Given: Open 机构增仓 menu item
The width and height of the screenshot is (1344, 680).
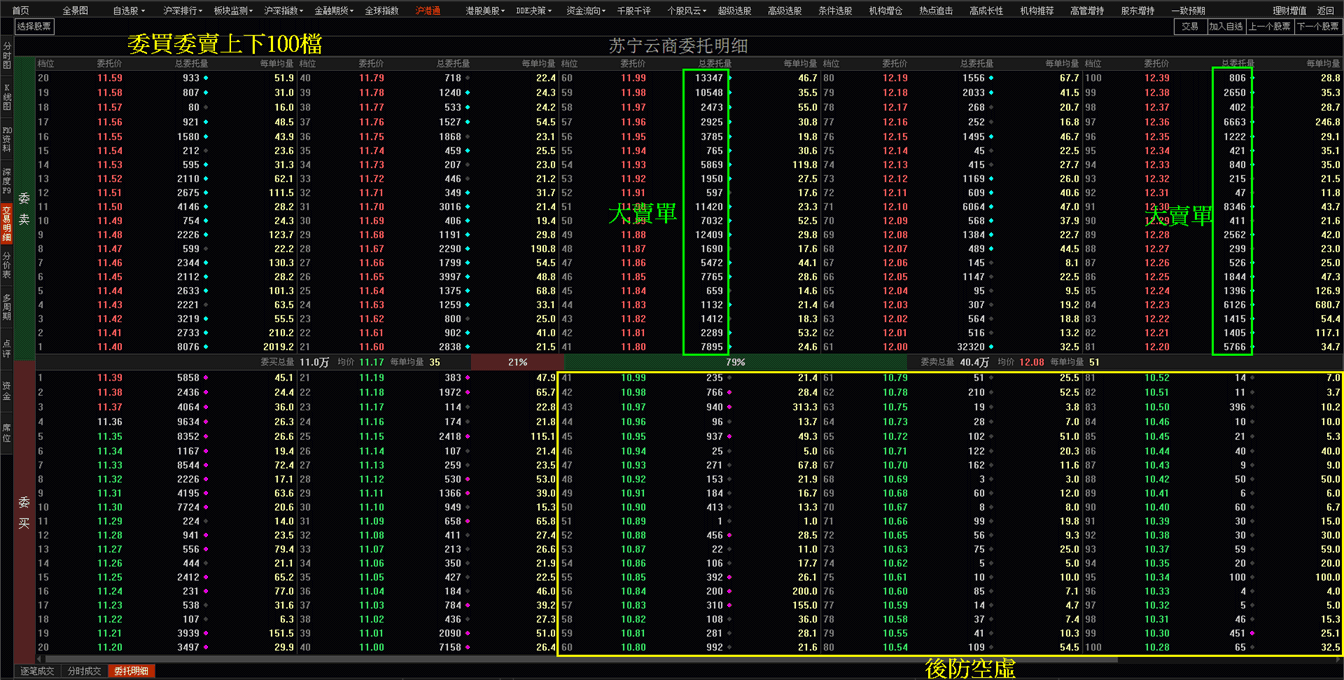Looking at the screenshot, I should (x=885, y=10).
